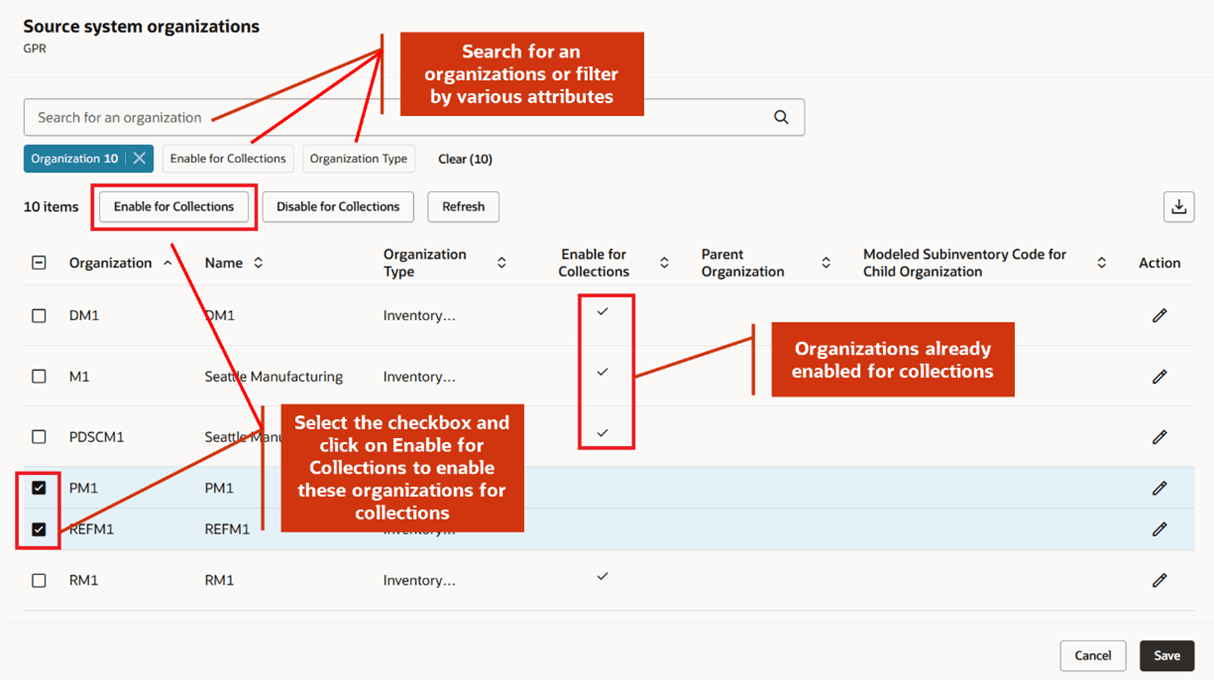
Task: Click the download export icon
Action: [x=1179, y=207]
